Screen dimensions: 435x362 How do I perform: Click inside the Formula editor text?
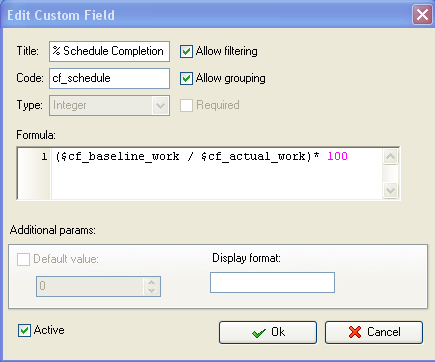point(217,173)
